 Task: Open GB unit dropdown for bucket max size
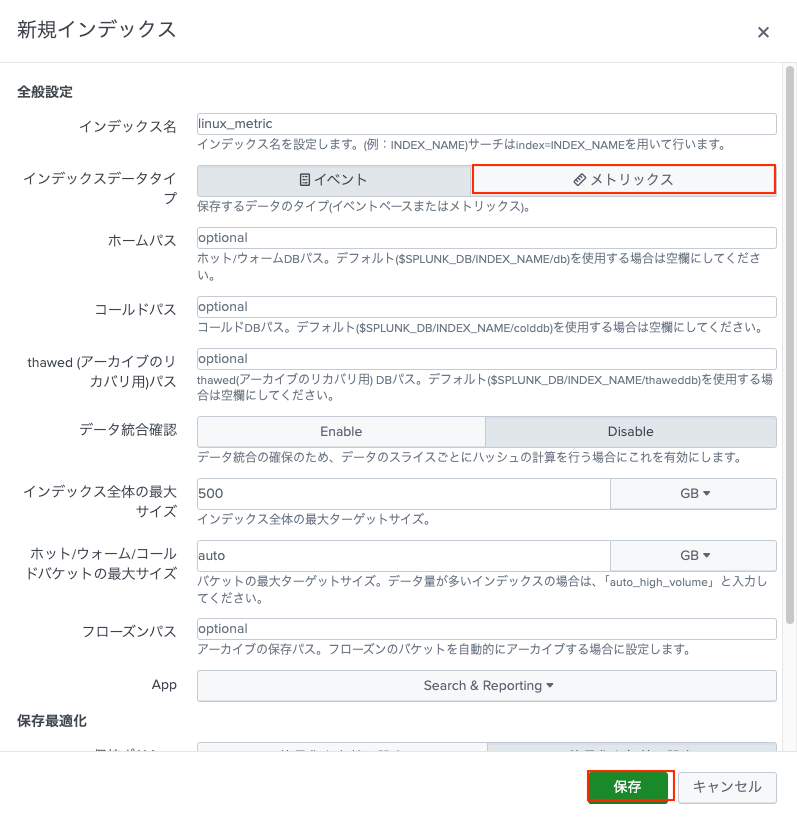click(x=693, y=556)
